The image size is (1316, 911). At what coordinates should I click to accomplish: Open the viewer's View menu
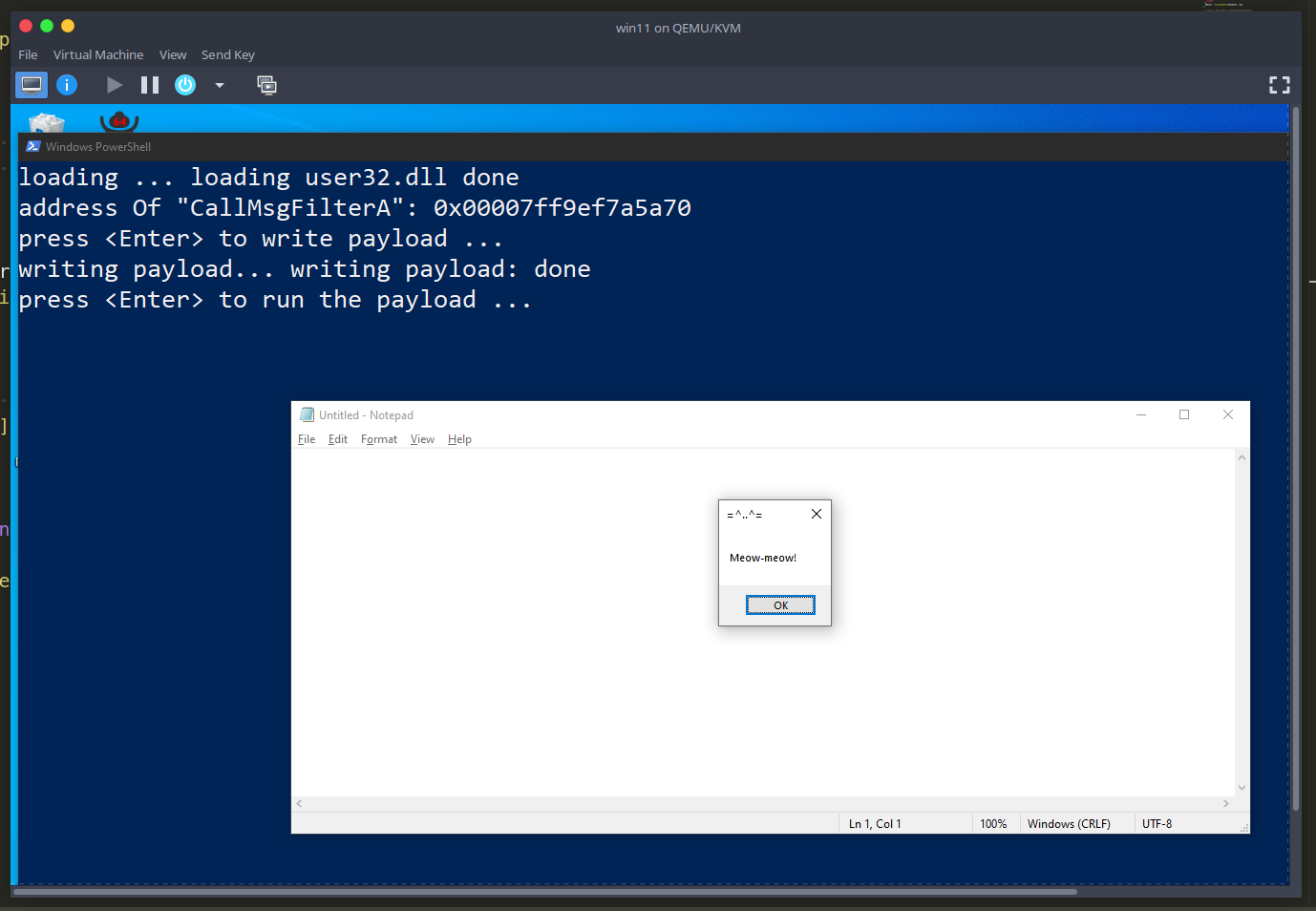pyautogui.click(x=173, y=54)
